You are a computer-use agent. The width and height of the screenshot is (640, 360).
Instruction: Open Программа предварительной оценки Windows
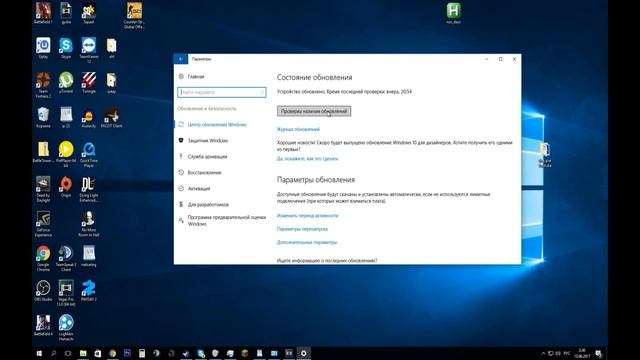tap(227, 220)
